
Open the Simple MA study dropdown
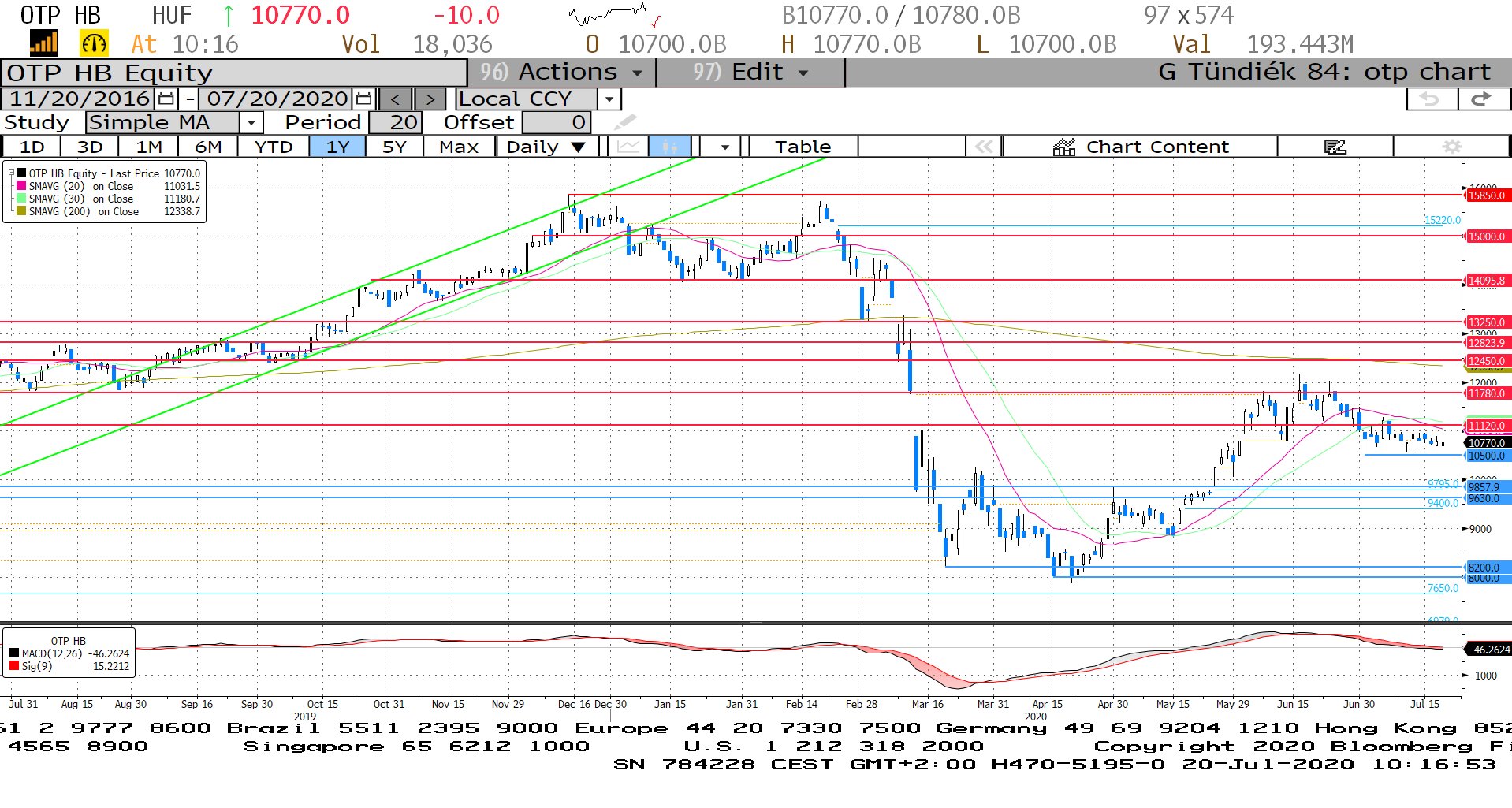[x=251, y=122]
